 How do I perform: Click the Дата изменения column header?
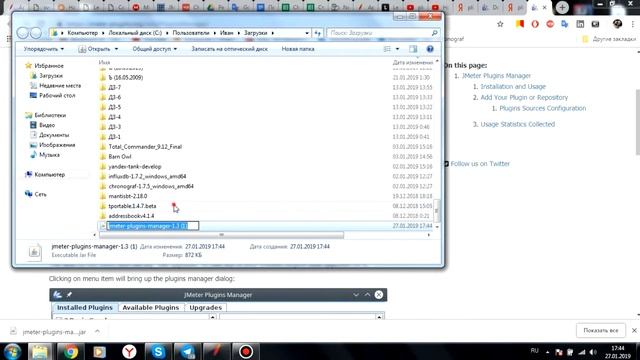[x=413, y=62]
